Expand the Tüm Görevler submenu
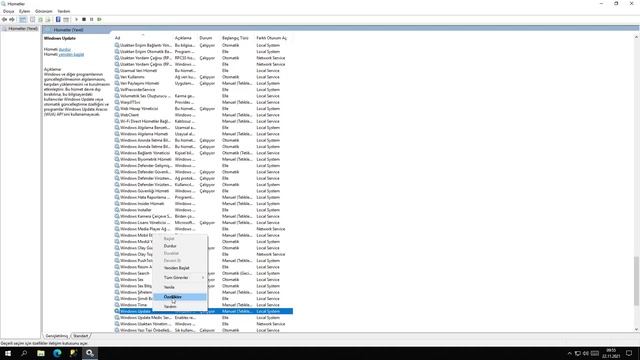Viewport: 640px width, 360px height. click(180, 278)
